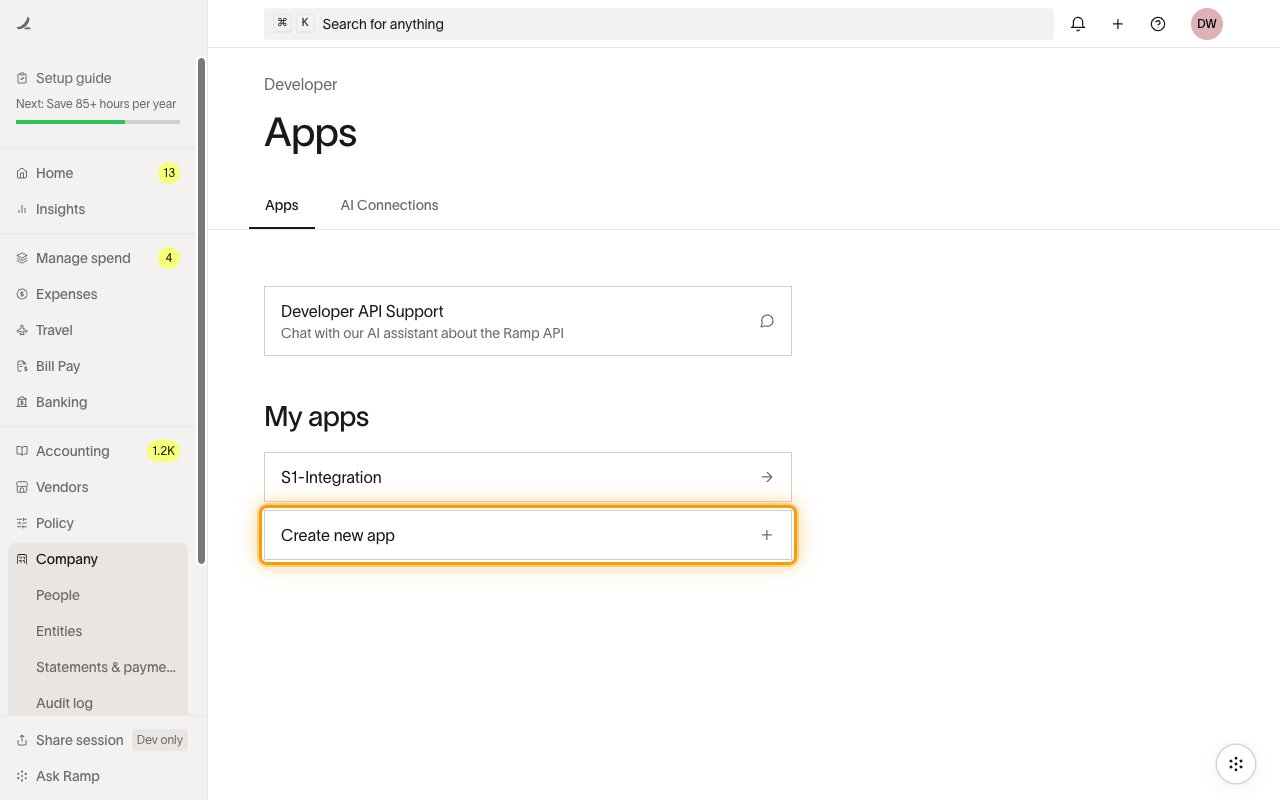Go to Manage spend section
The height and width of the screenshot is (800, 1280).
(x=98, y=258)
